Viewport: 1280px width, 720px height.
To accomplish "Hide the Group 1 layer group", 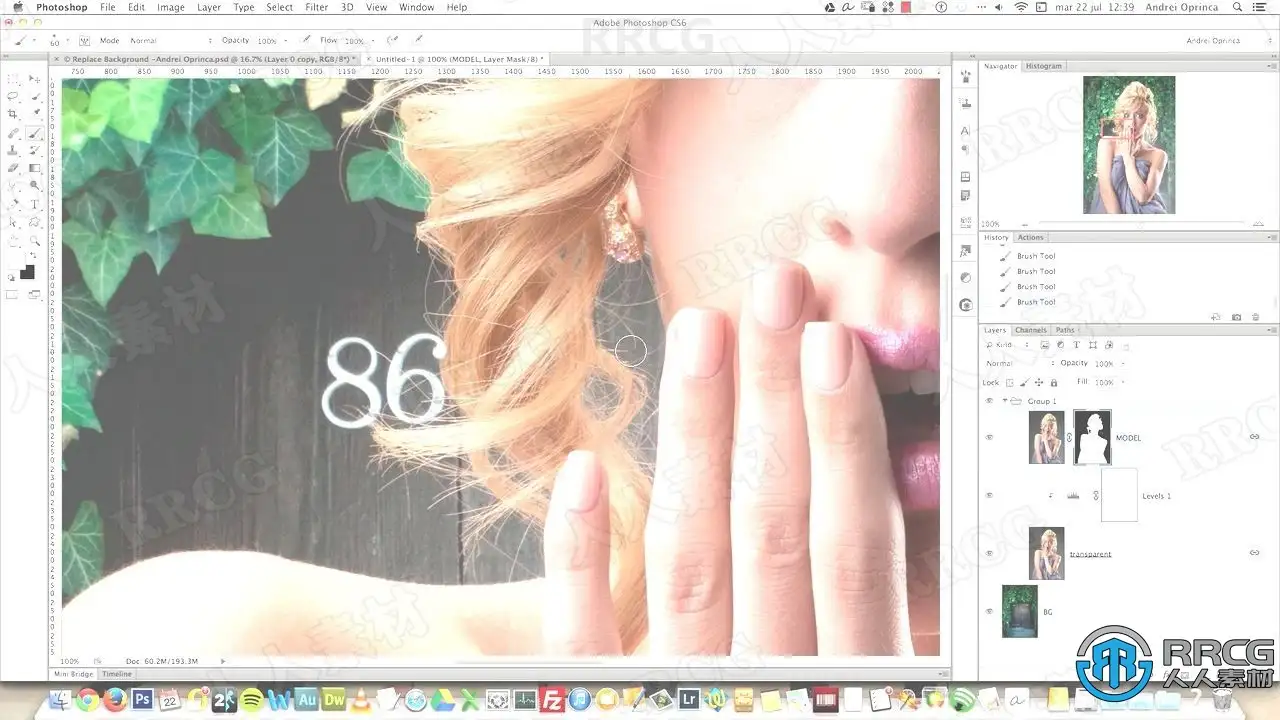I will [989, 401].
